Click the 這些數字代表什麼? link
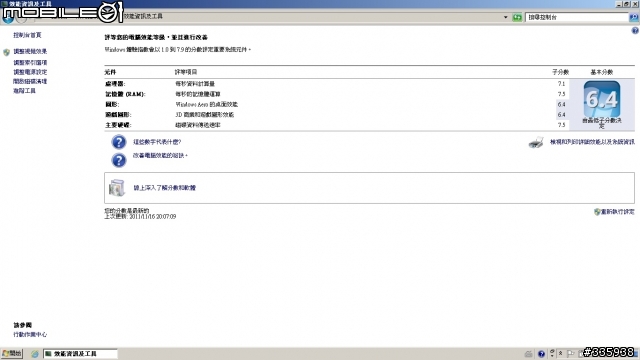640x360 pixels. coord(157,142)
